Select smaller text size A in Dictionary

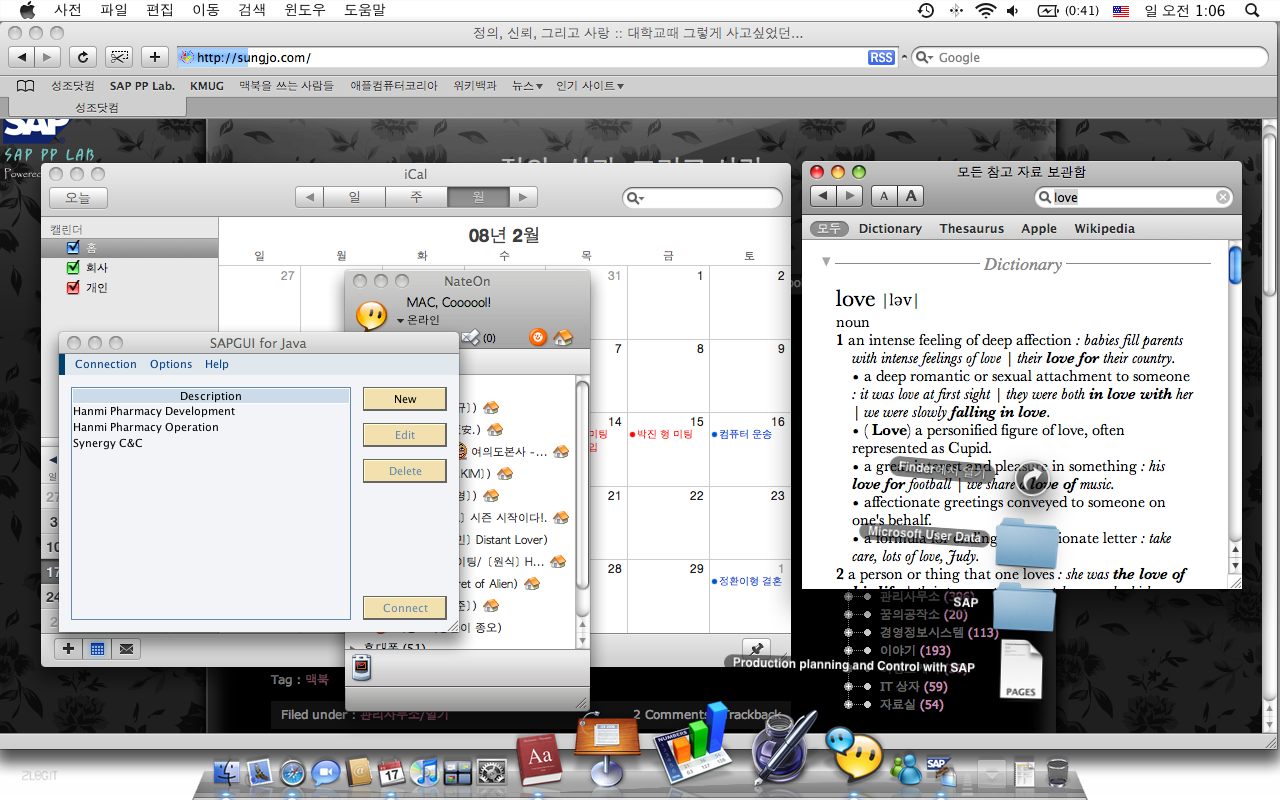884,196
